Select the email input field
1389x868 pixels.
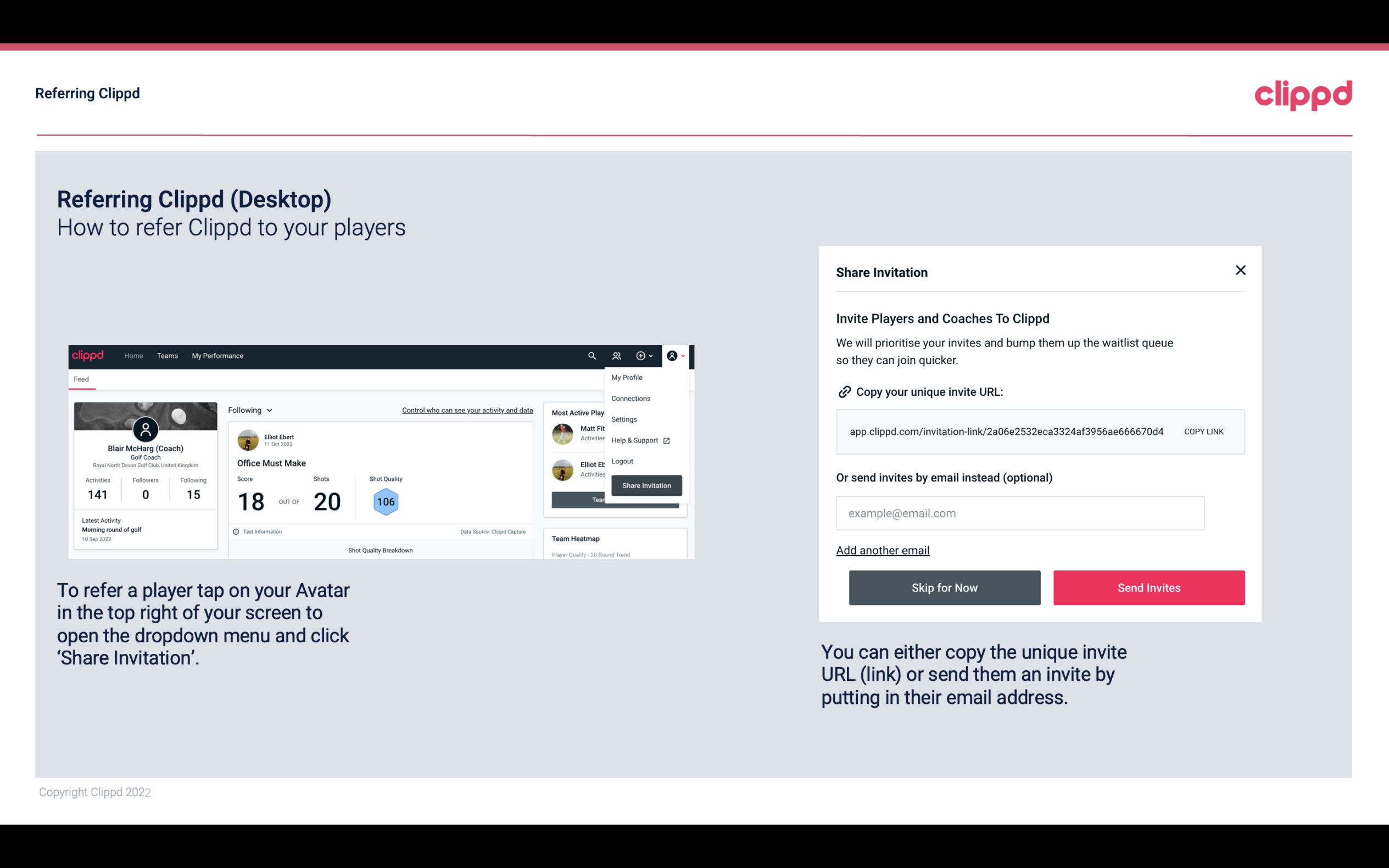(1019, 513)
